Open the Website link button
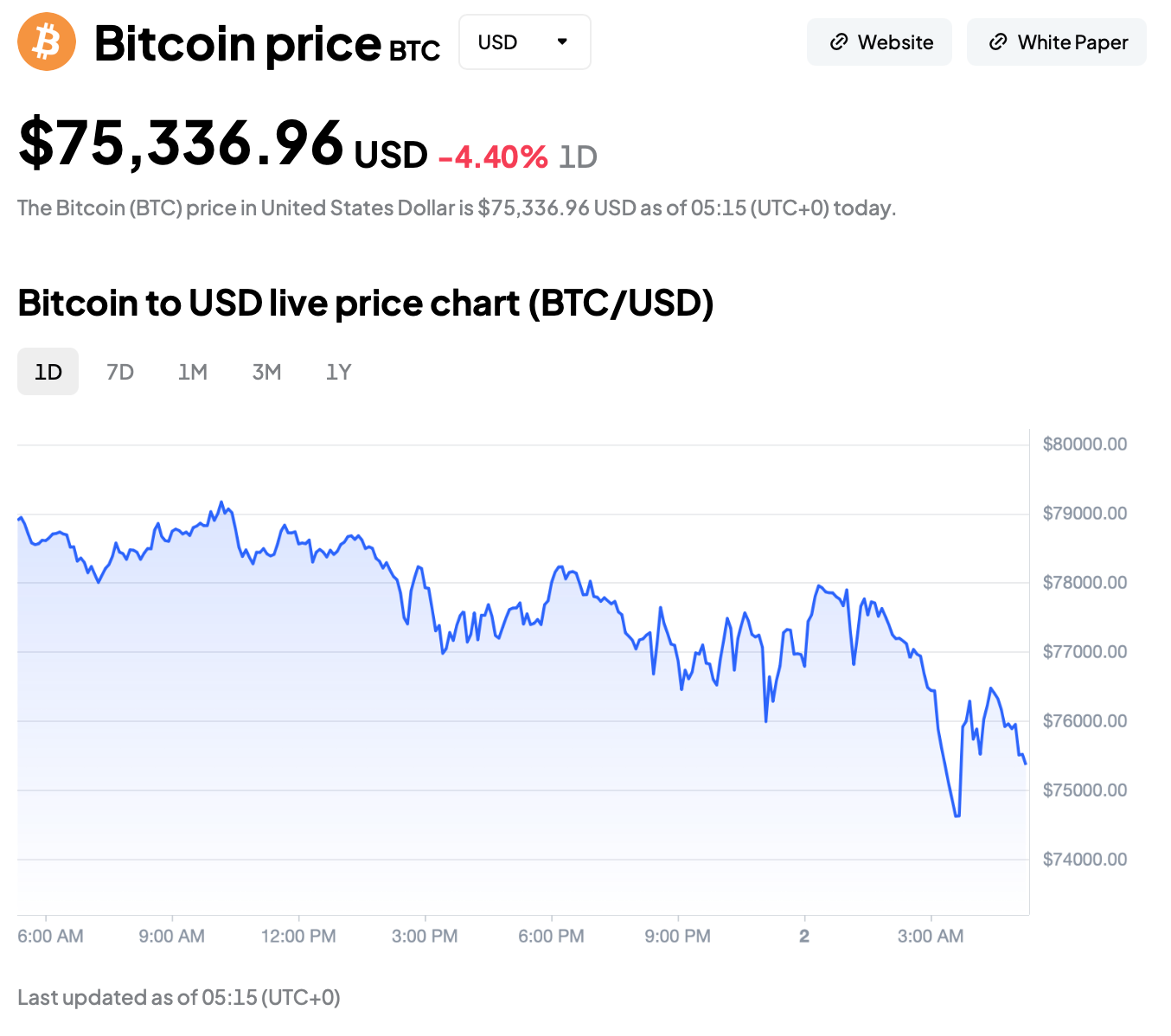1171x1036 pixels. (880, 42)
